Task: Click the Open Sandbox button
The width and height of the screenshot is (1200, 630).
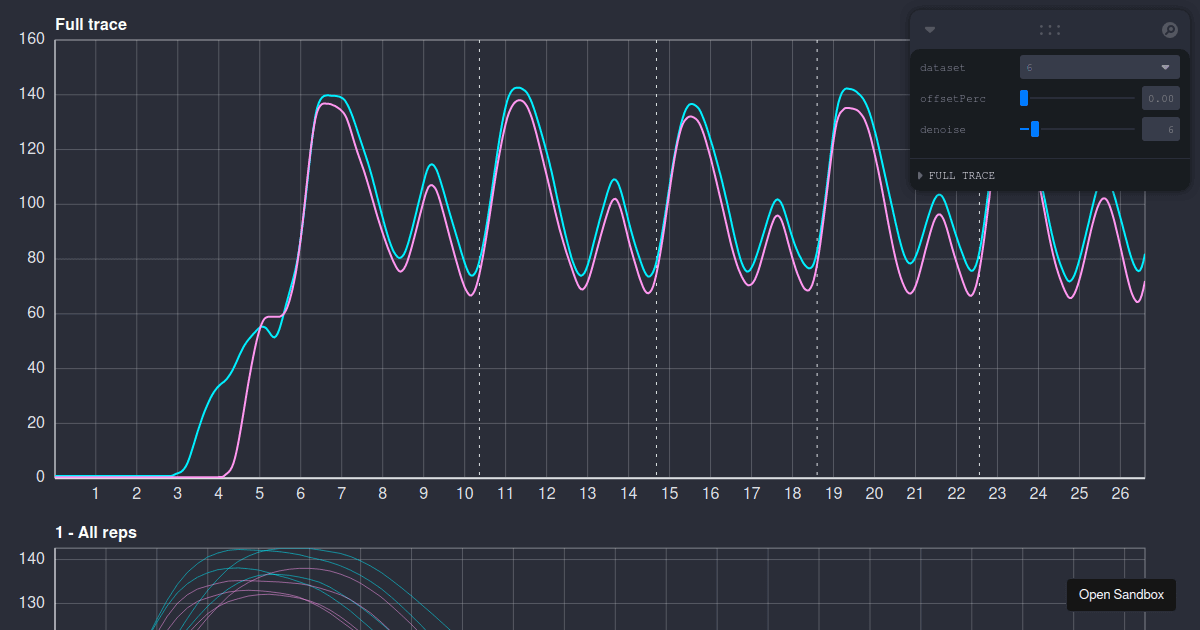Action: 1121,594
